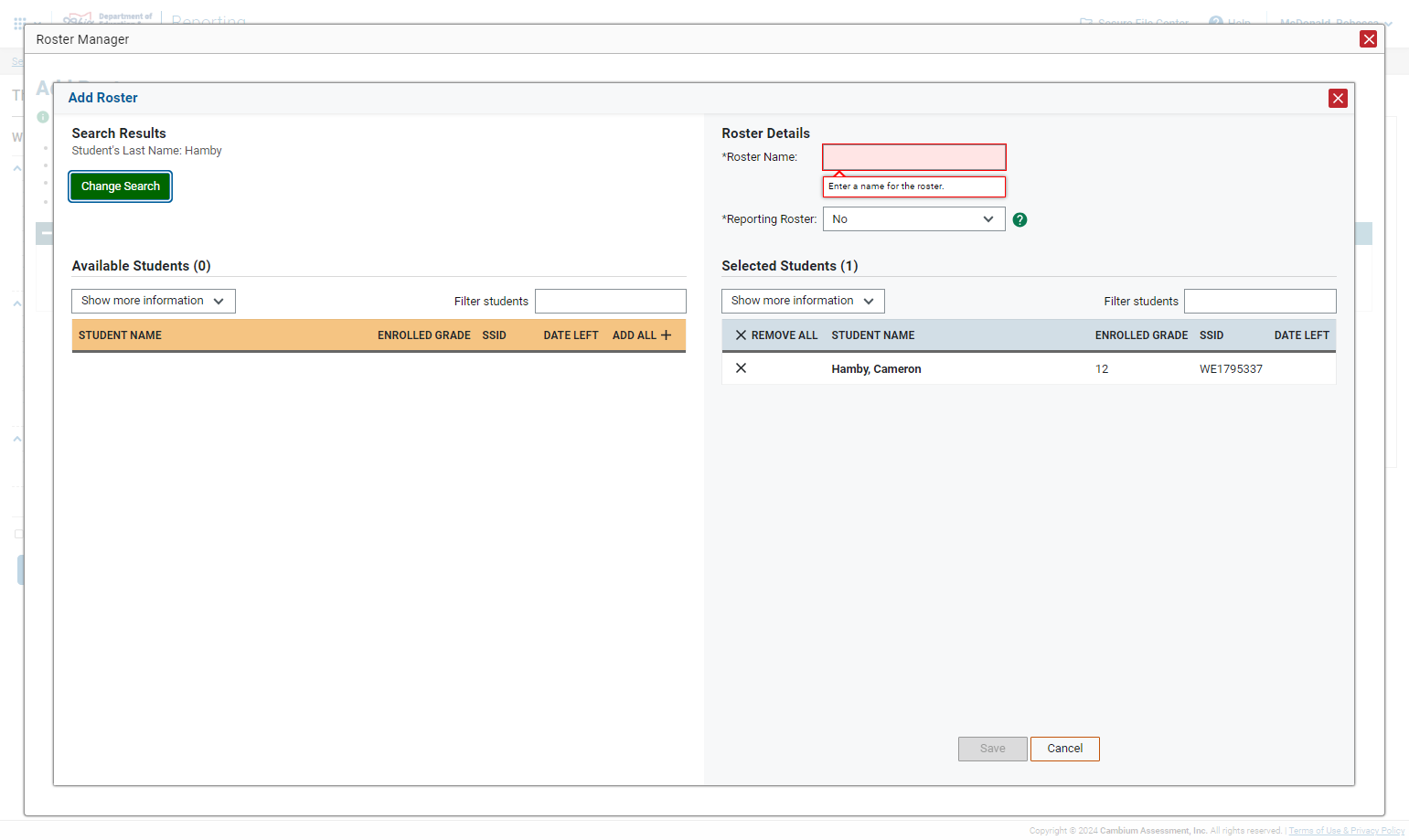Click Student Name header in Available Students
The width and height of the screenshot is (1409, 840).
click(120, 335)
